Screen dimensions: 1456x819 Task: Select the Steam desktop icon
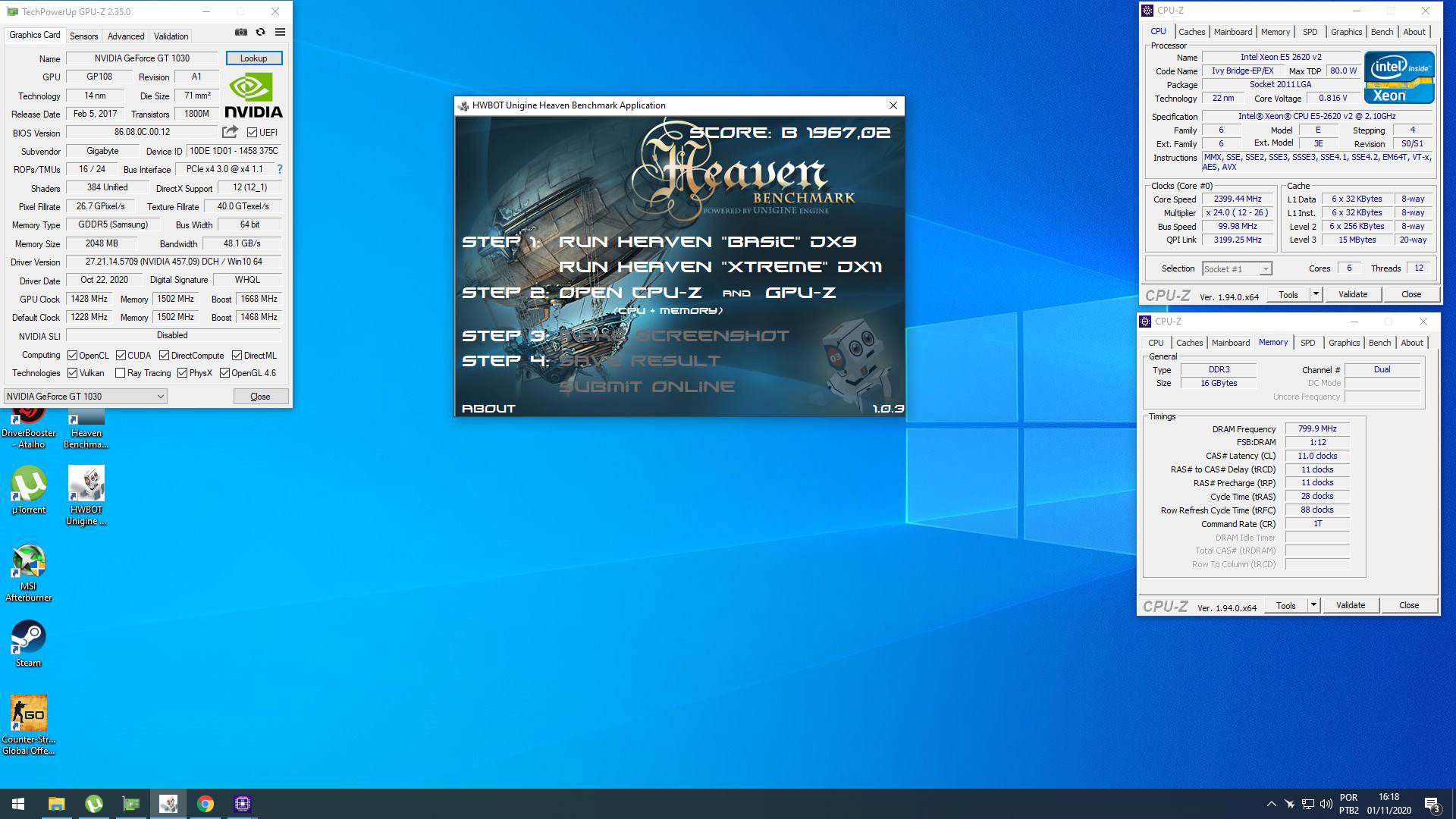coord(29,644)
